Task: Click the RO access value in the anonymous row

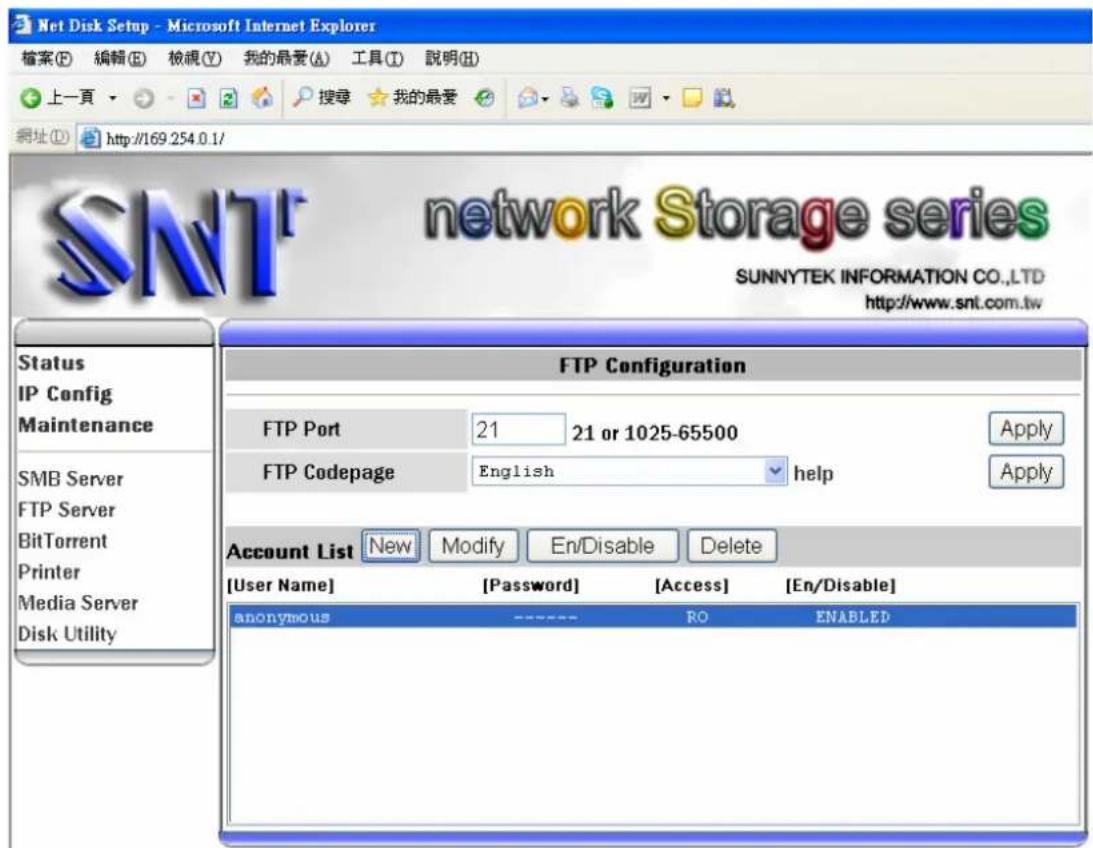Action: click(697, 617)
